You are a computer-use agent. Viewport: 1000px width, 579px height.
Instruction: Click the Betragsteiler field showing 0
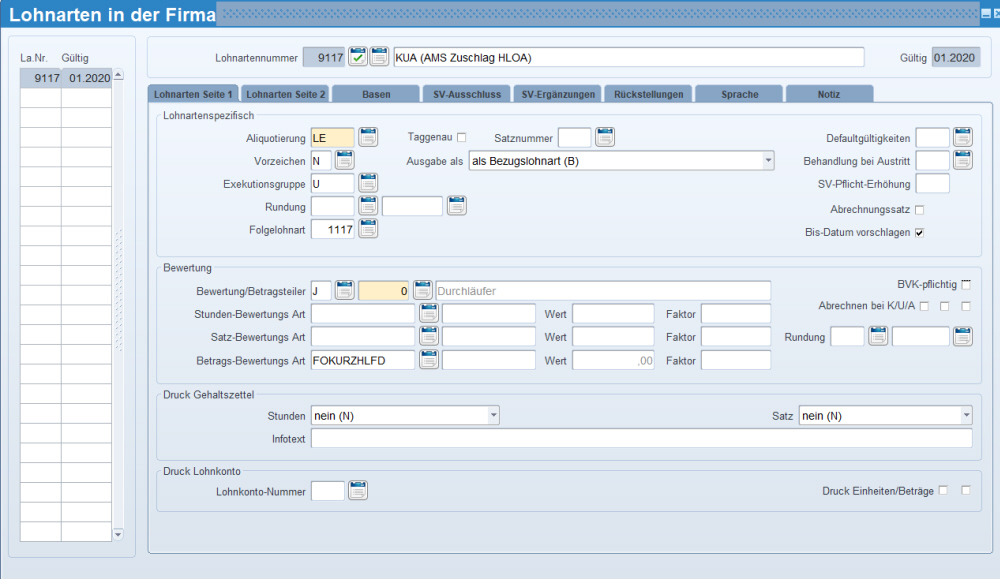point(383,291)
